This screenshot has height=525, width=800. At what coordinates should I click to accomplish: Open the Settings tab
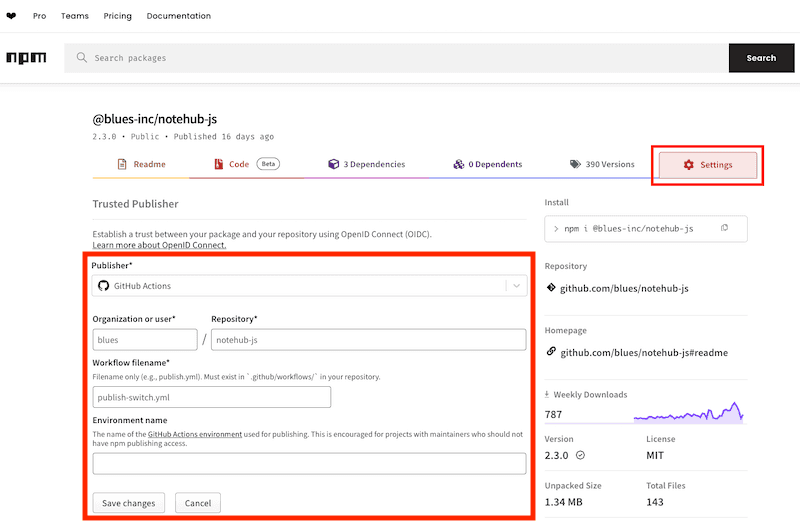707,165
